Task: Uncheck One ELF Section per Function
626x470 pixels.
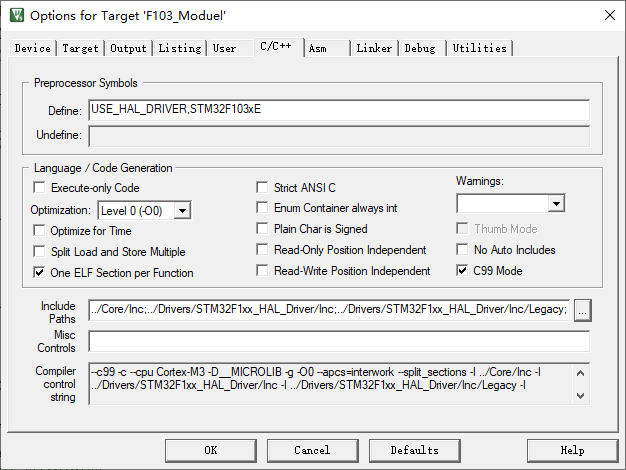Action: click(40, 273)
